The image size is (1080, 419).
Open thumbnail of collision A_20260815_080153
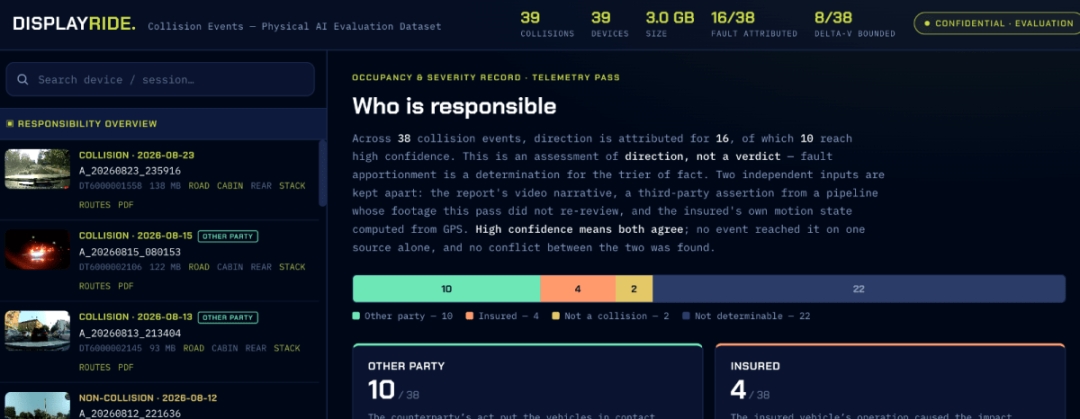coord(37,249)
